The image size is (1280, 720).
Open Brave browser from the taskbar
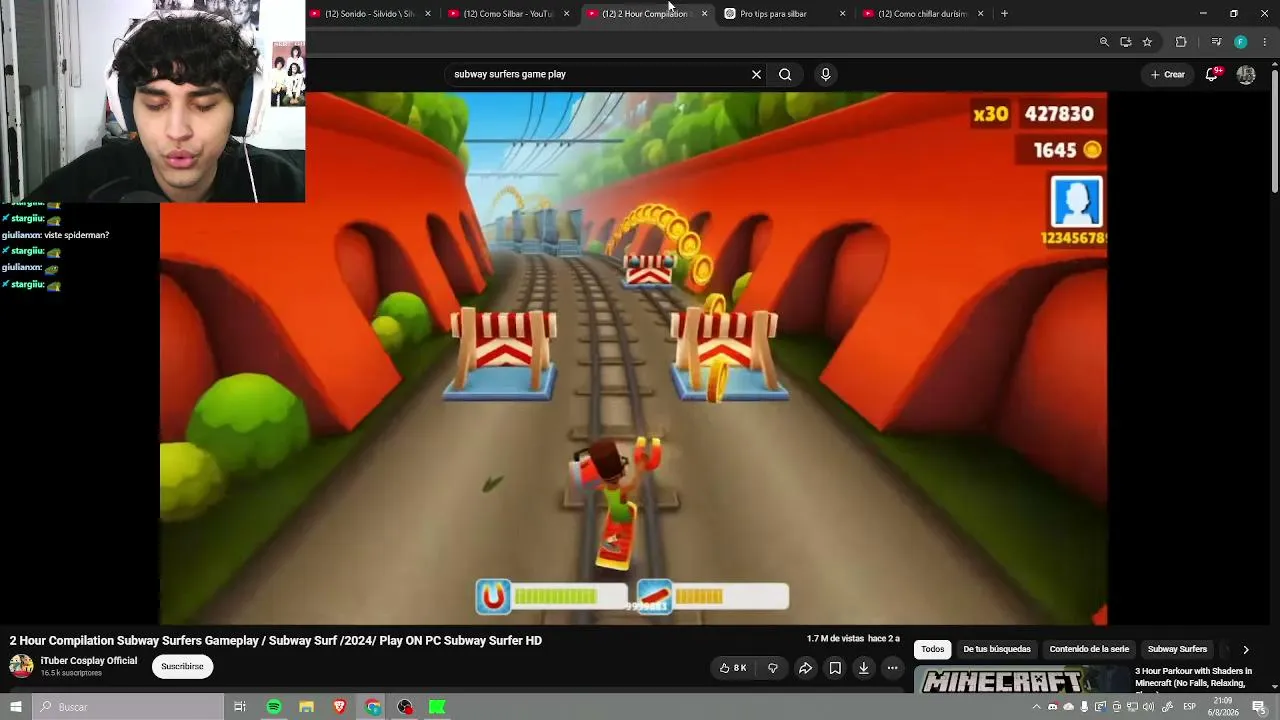pyautogui.click(x=339, y=707)
